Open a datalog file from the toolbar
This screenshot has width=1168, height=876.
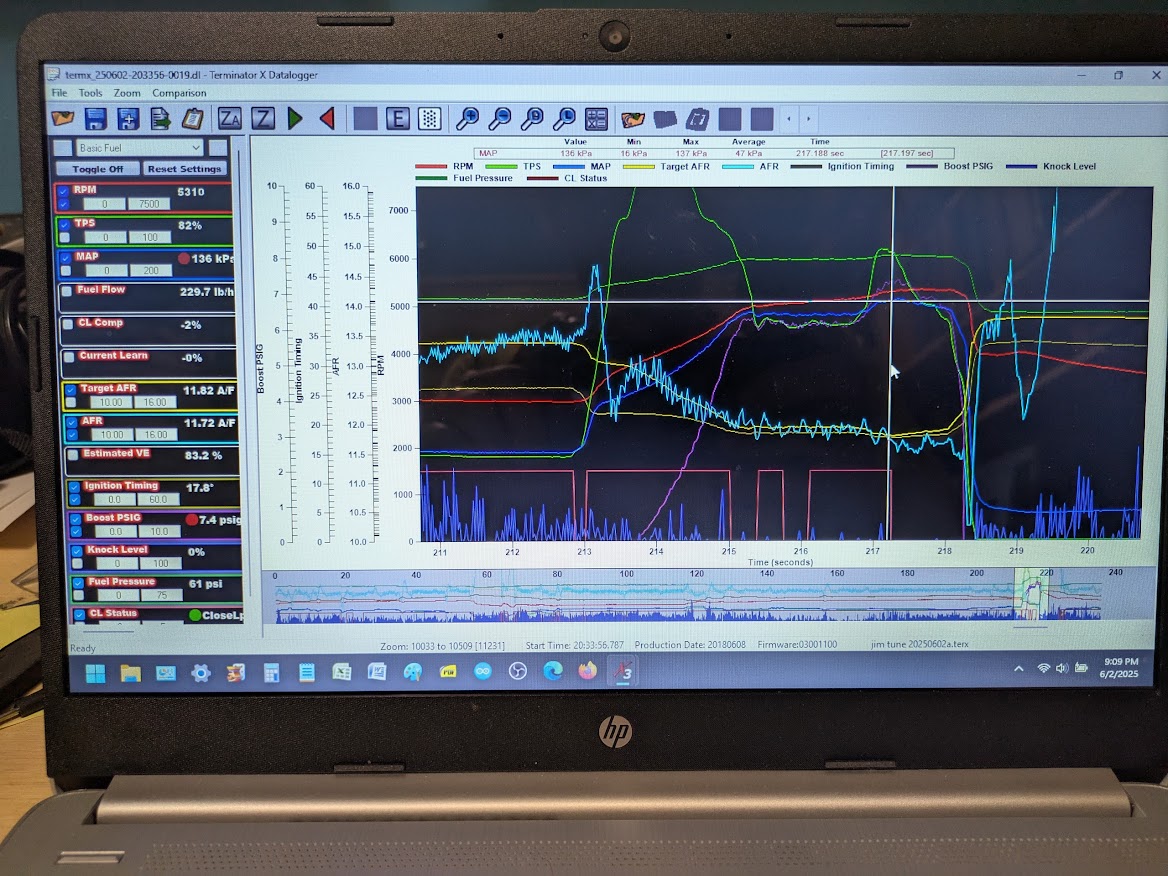63,118
